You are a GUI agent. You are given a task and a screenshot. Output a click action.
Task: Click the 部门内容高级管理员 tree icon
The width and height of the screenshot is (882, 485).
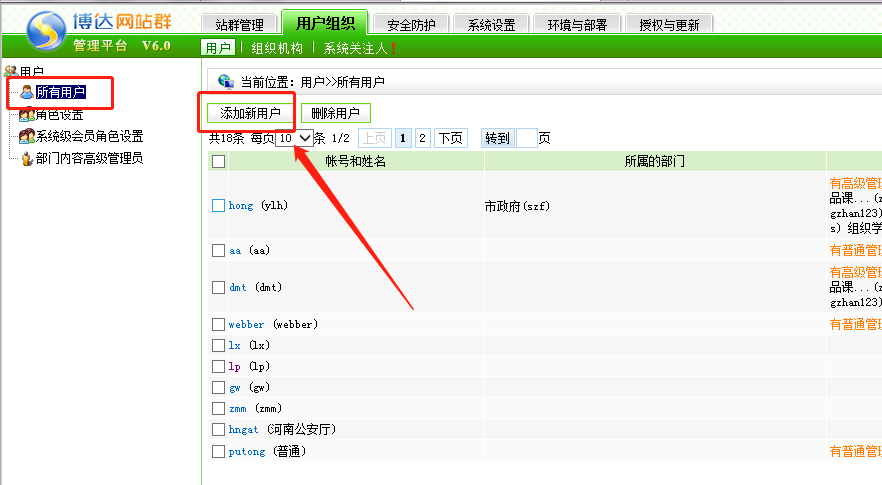[27, 158]
